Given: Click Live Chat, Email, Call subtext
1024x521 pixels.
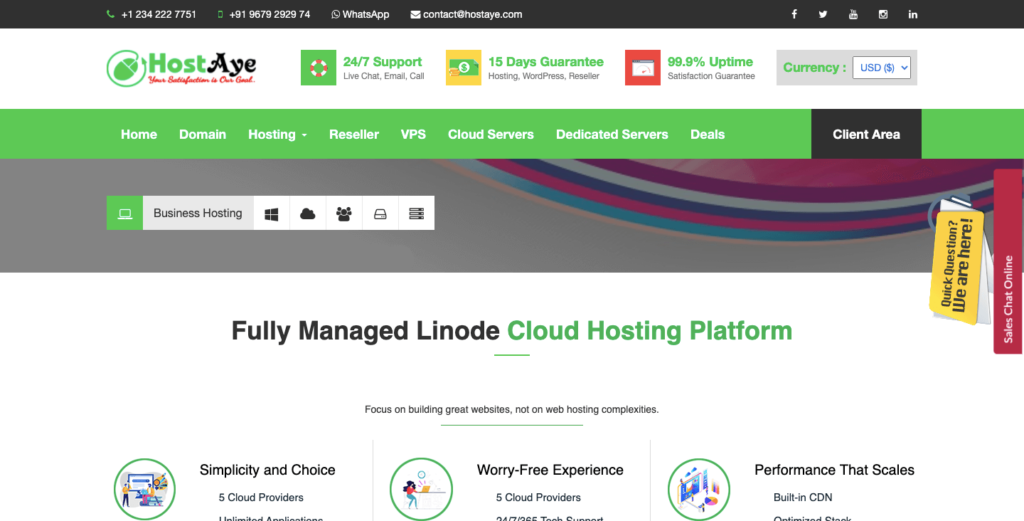Looking at the screenshot, I should click(x=384, y=76).
